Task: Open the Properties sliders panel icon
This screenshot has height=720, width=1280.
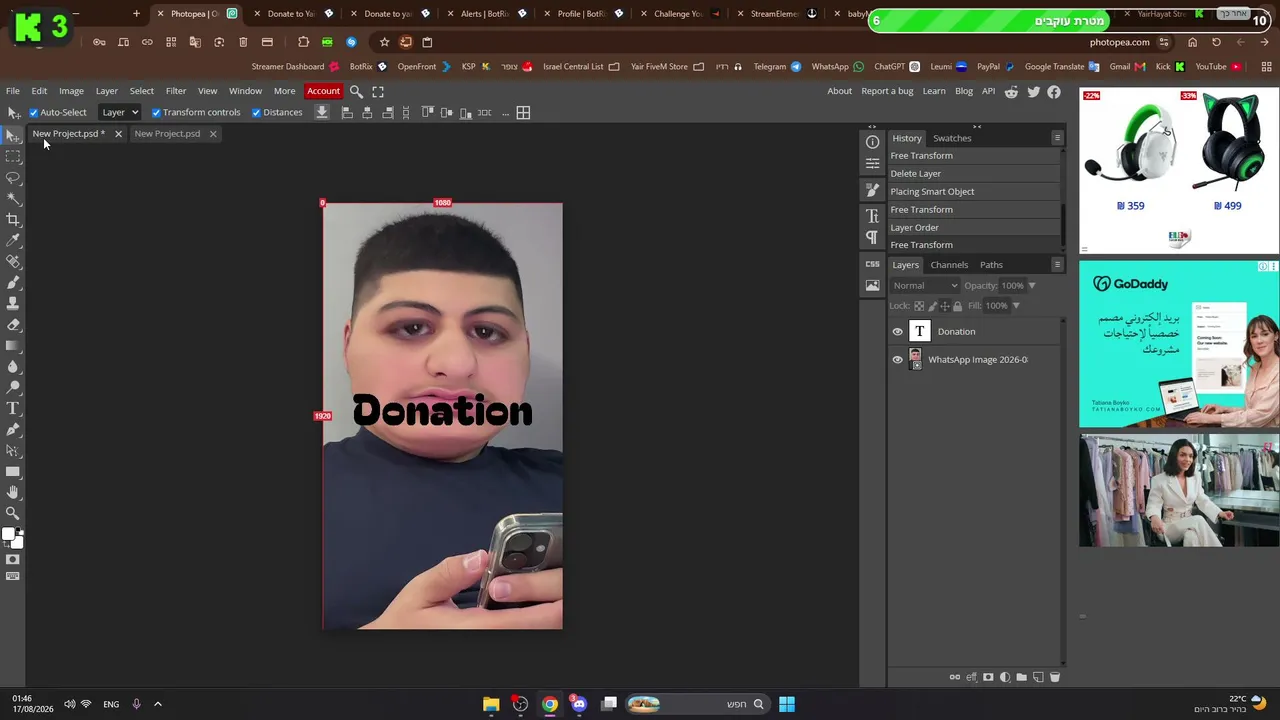Action: click(x=873, y=163)
